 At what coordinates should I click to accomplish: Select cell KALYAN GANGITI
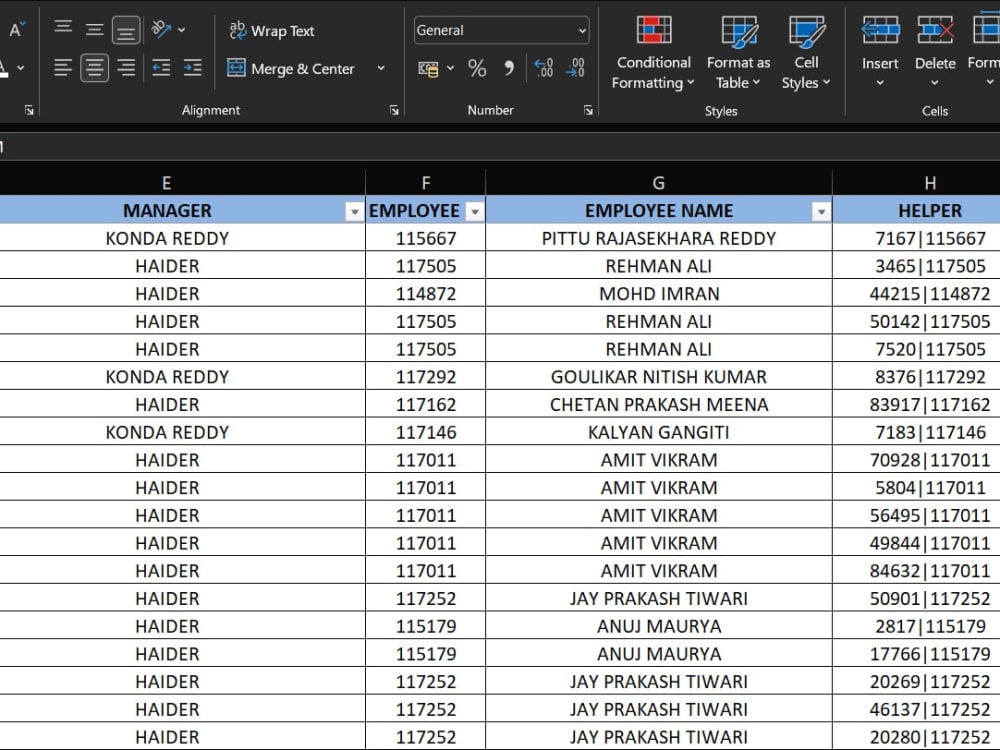pyautogui.click(x=659, y=432)
